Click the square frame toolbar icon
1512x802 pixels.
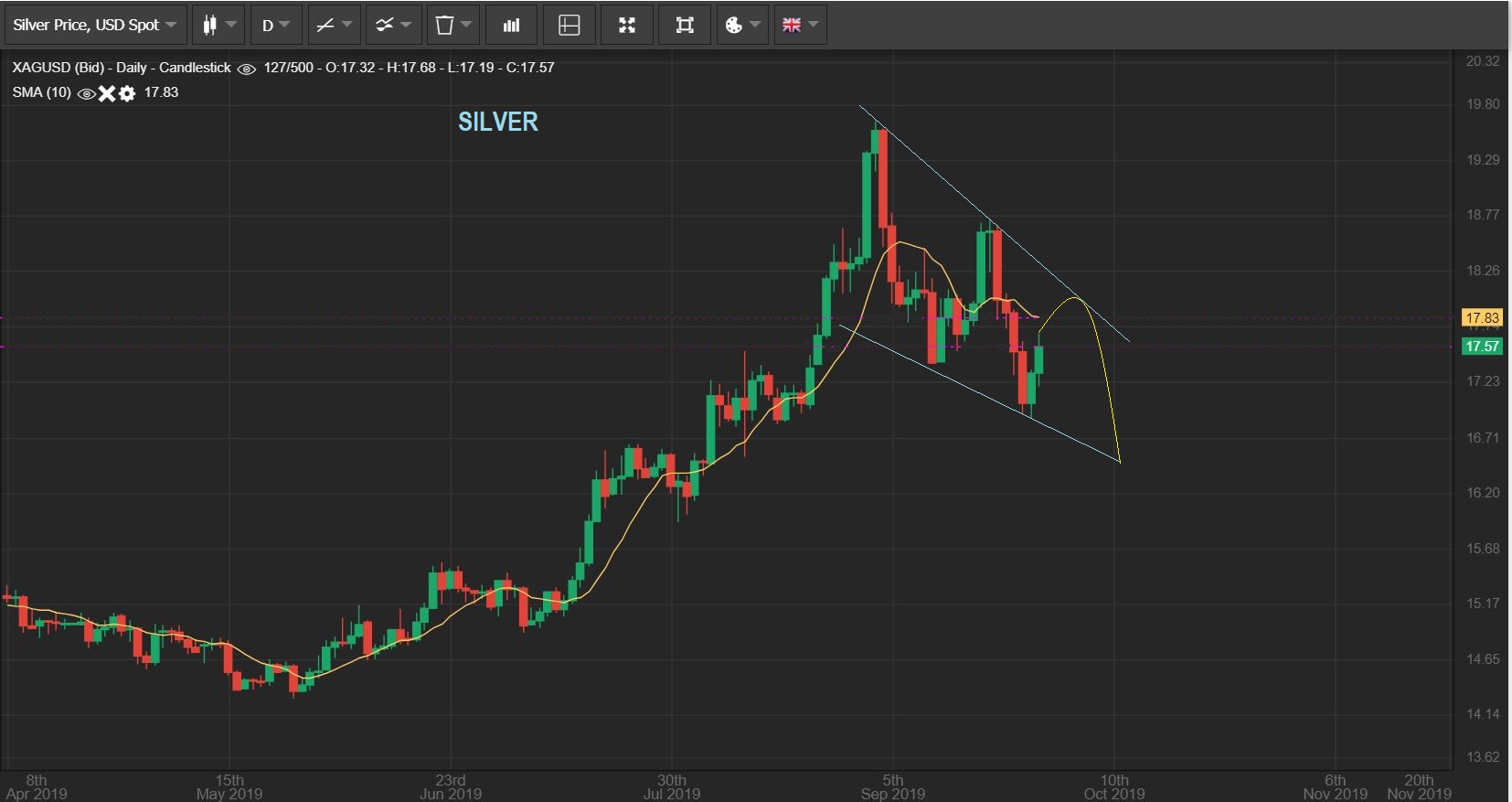tap(685, 25)
